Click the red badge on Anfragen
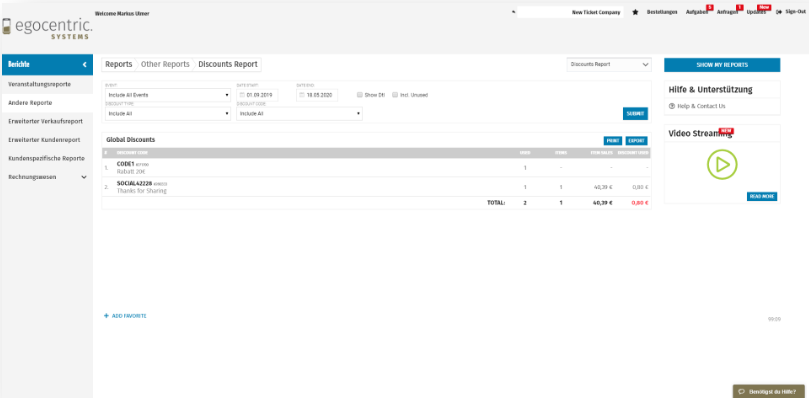Viewport: 809px width, 398px height. [739, 7]
